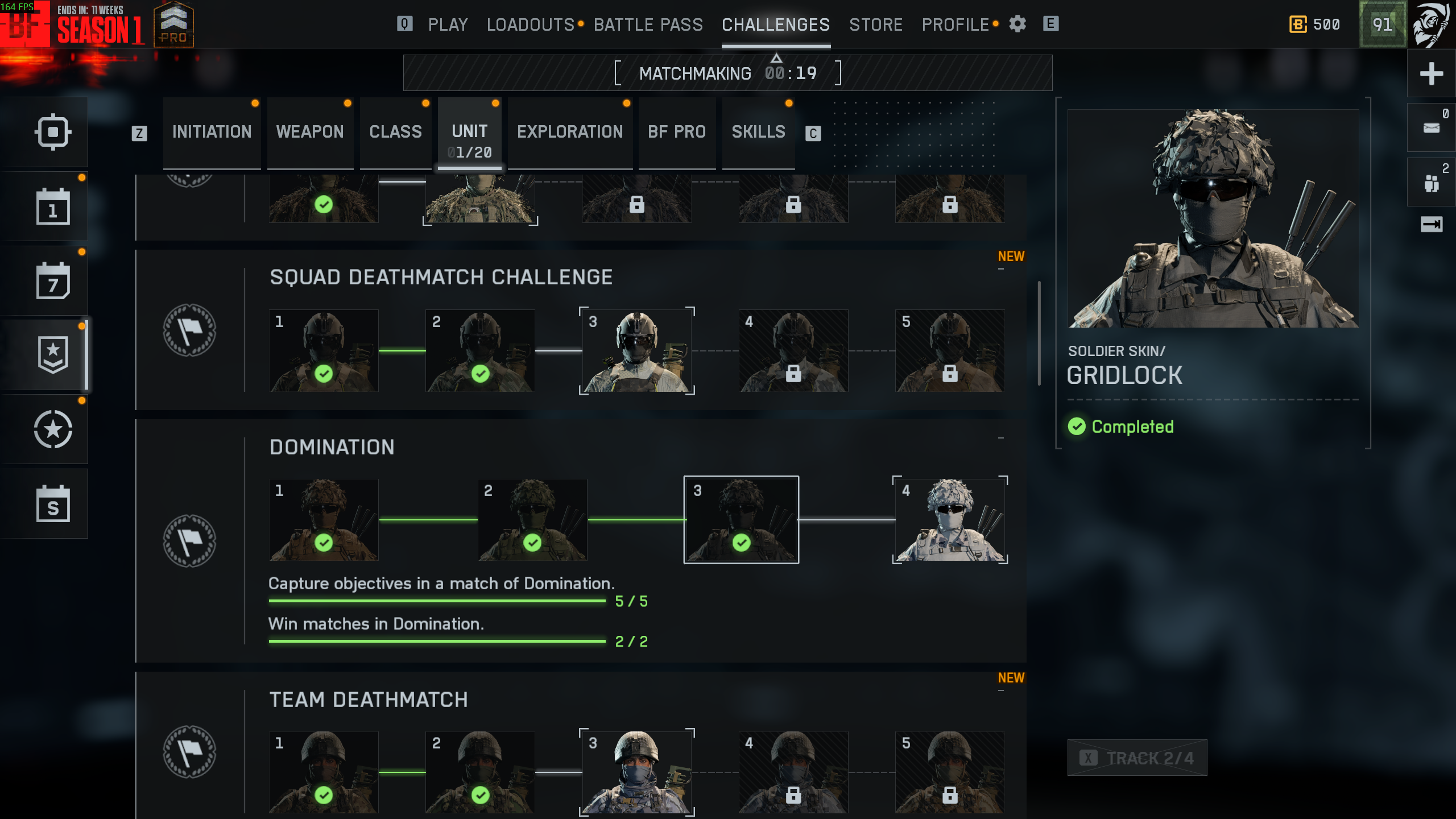Open the weekly challenges calendar icon
The image size is (1456, 819).
[53, 281]
